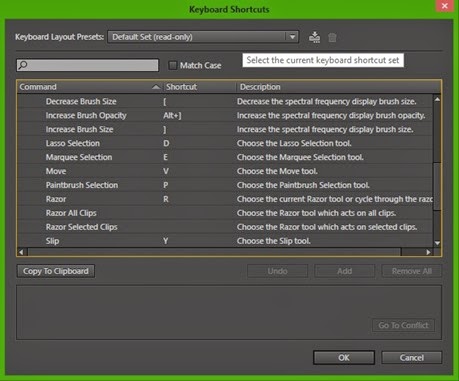Click the magnifier icon in search field
The height and width of the screenshot is (381, 459).
coord(23,65)
